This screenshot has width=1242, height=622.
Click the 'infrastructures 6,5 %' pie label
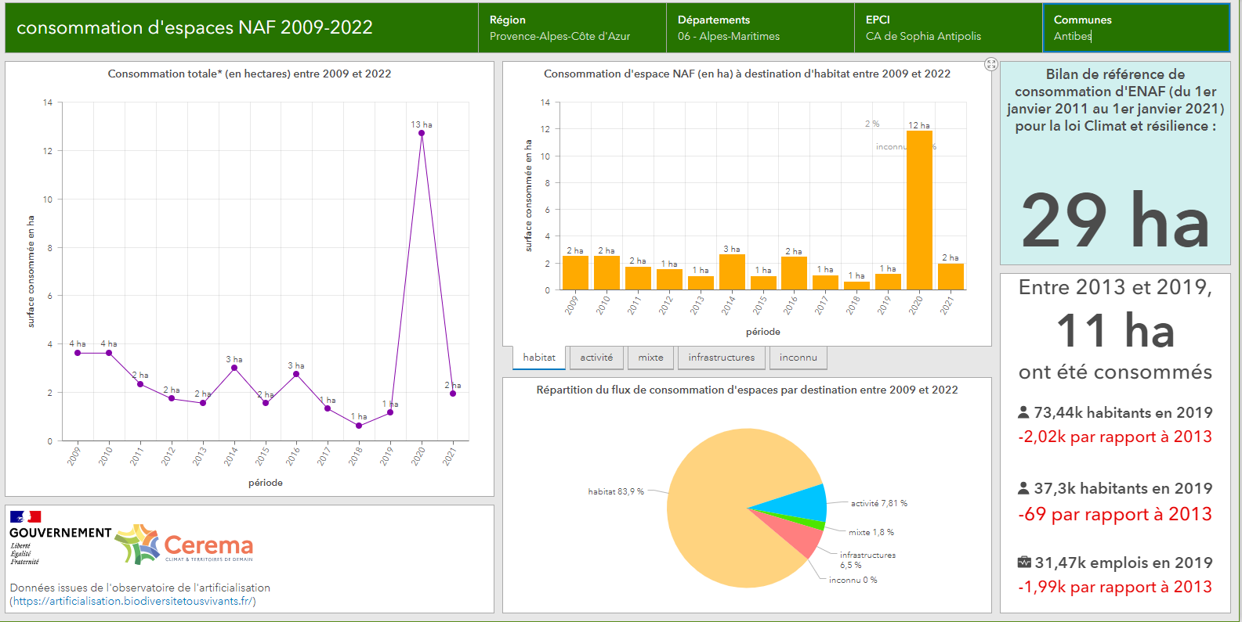pyautogui.click(x=868, y=560)
